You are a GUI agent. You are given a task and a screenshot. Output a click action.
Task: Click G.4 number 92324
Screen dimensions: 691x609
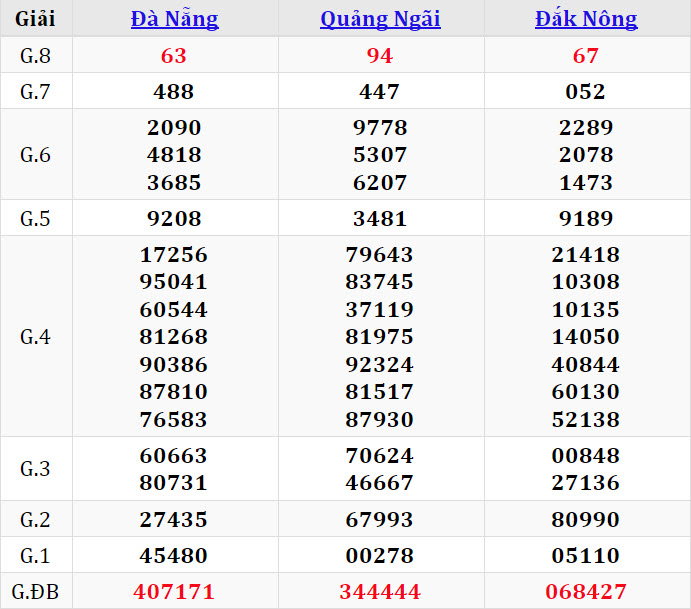[x=379, y=365]
